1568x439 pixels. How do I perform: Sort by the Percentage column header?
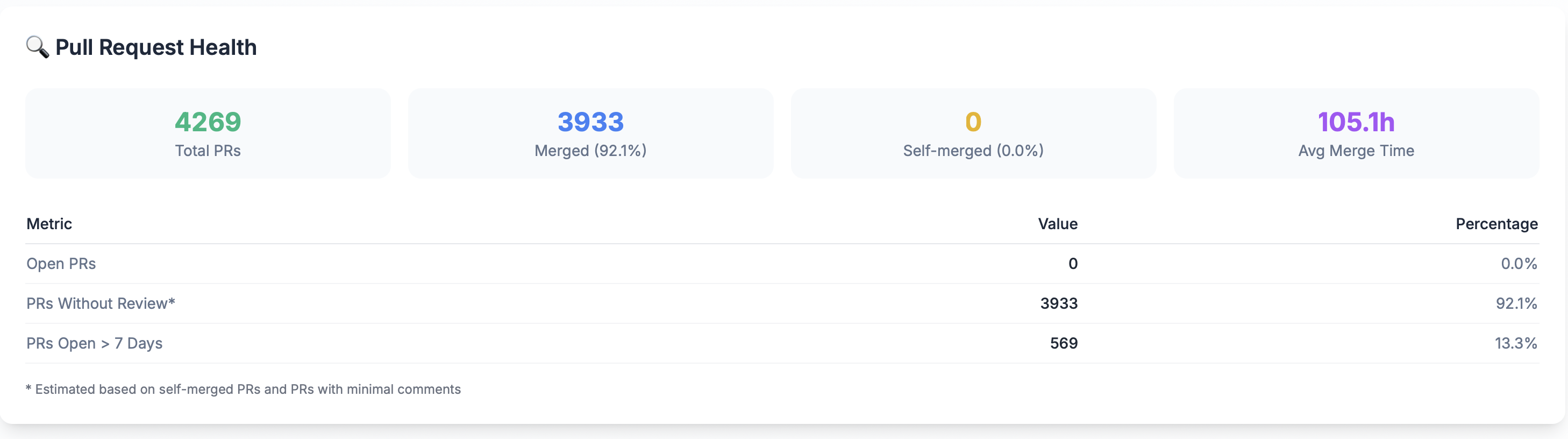click(1497, 224)
